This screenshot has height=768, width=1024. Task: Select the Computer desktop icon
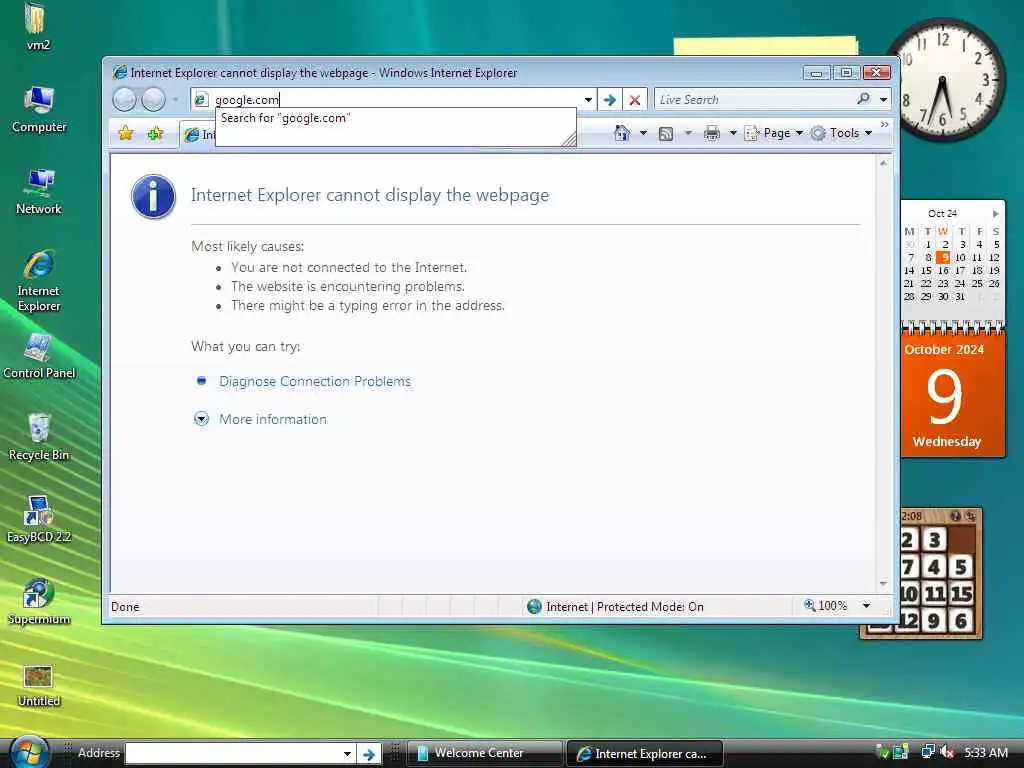tap(39, 109)
